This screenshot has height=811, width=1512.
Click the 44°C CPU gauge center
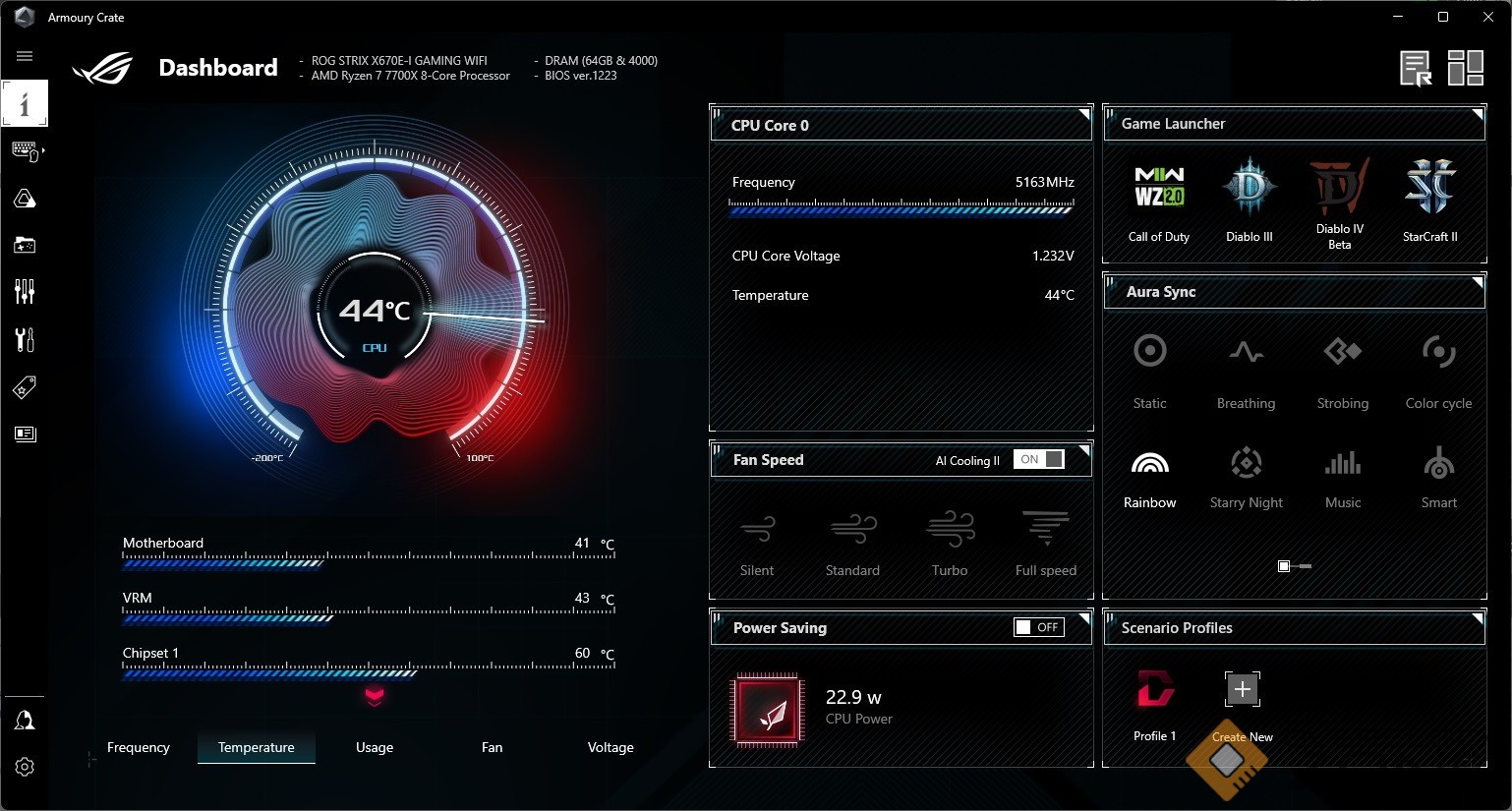(x=375, y=312)
